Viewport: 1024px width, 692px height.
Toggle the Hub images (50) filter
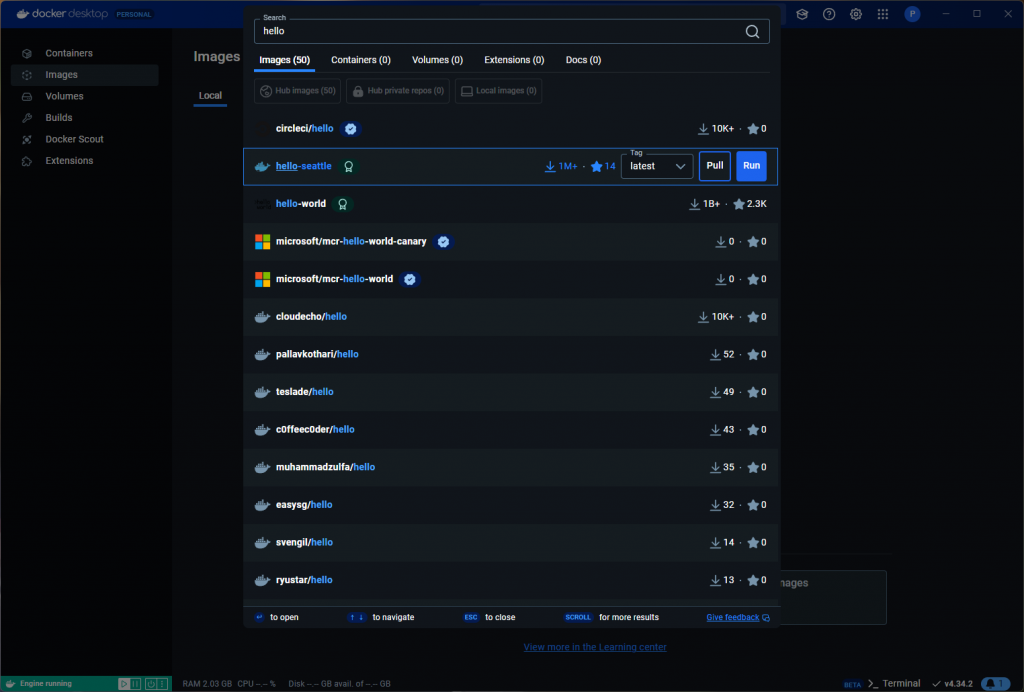coord(297,91)
